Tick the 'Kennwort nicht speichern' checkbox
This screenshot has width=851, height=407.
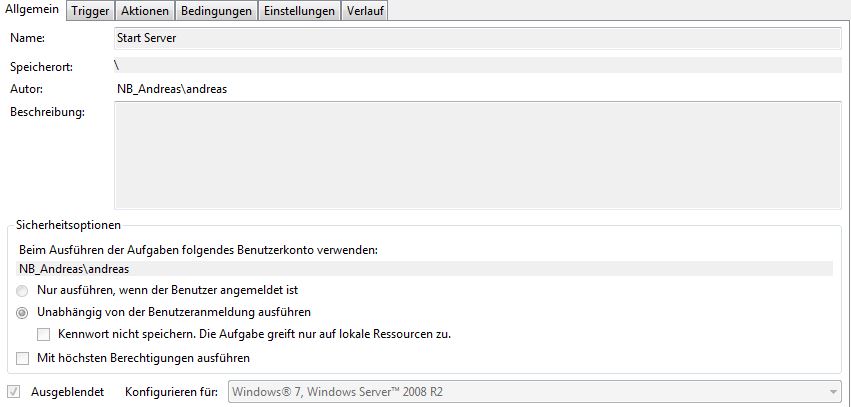pyautogui.click(x=43, y=335)
